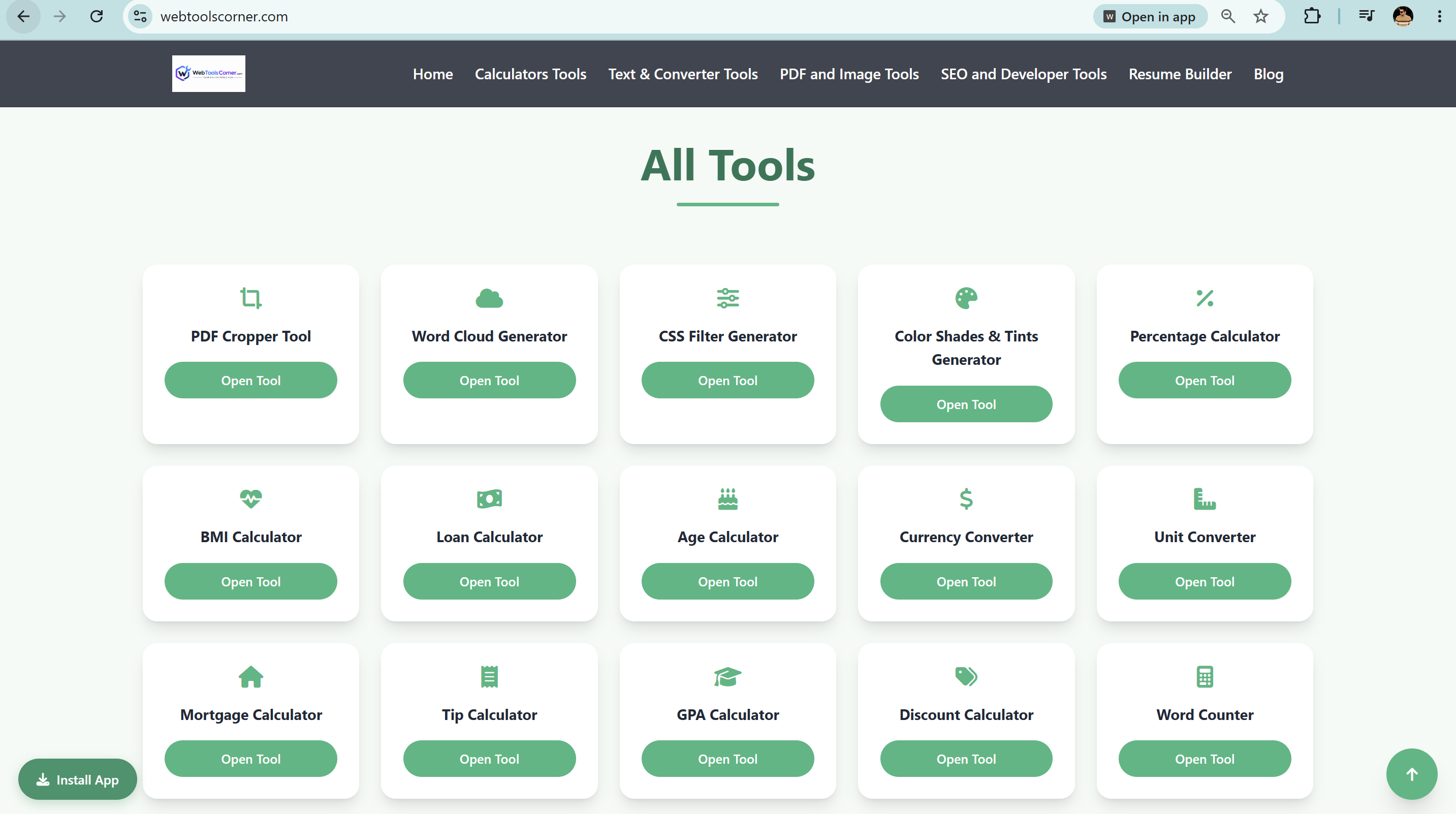Open the Discount Calculator tool
Image resolution: width=1456 pixels, height=814 pixels.
(967, 759)
